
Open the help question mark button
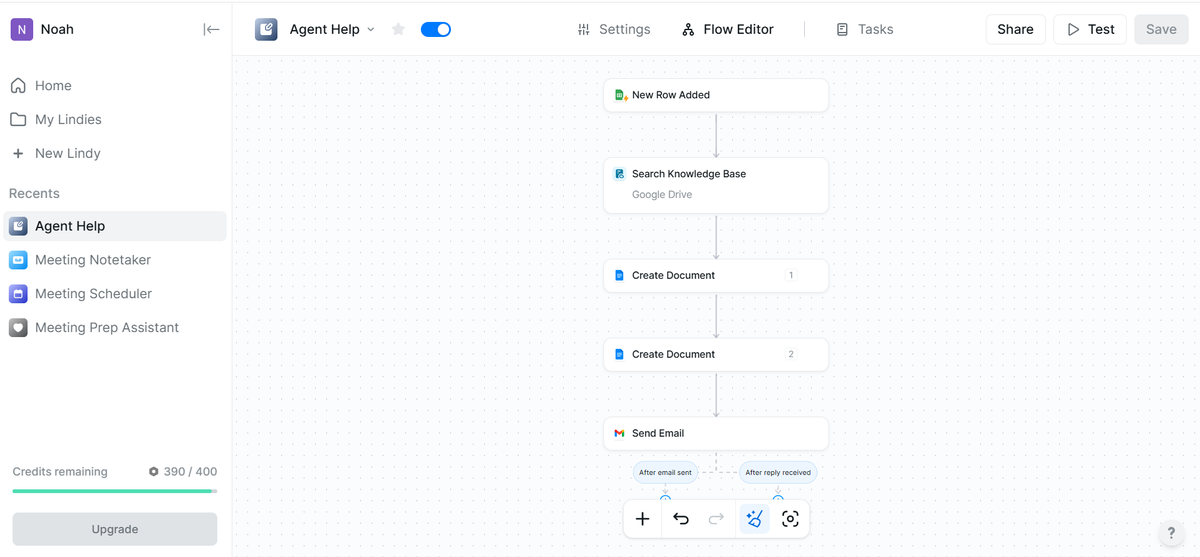[1171, 533]
